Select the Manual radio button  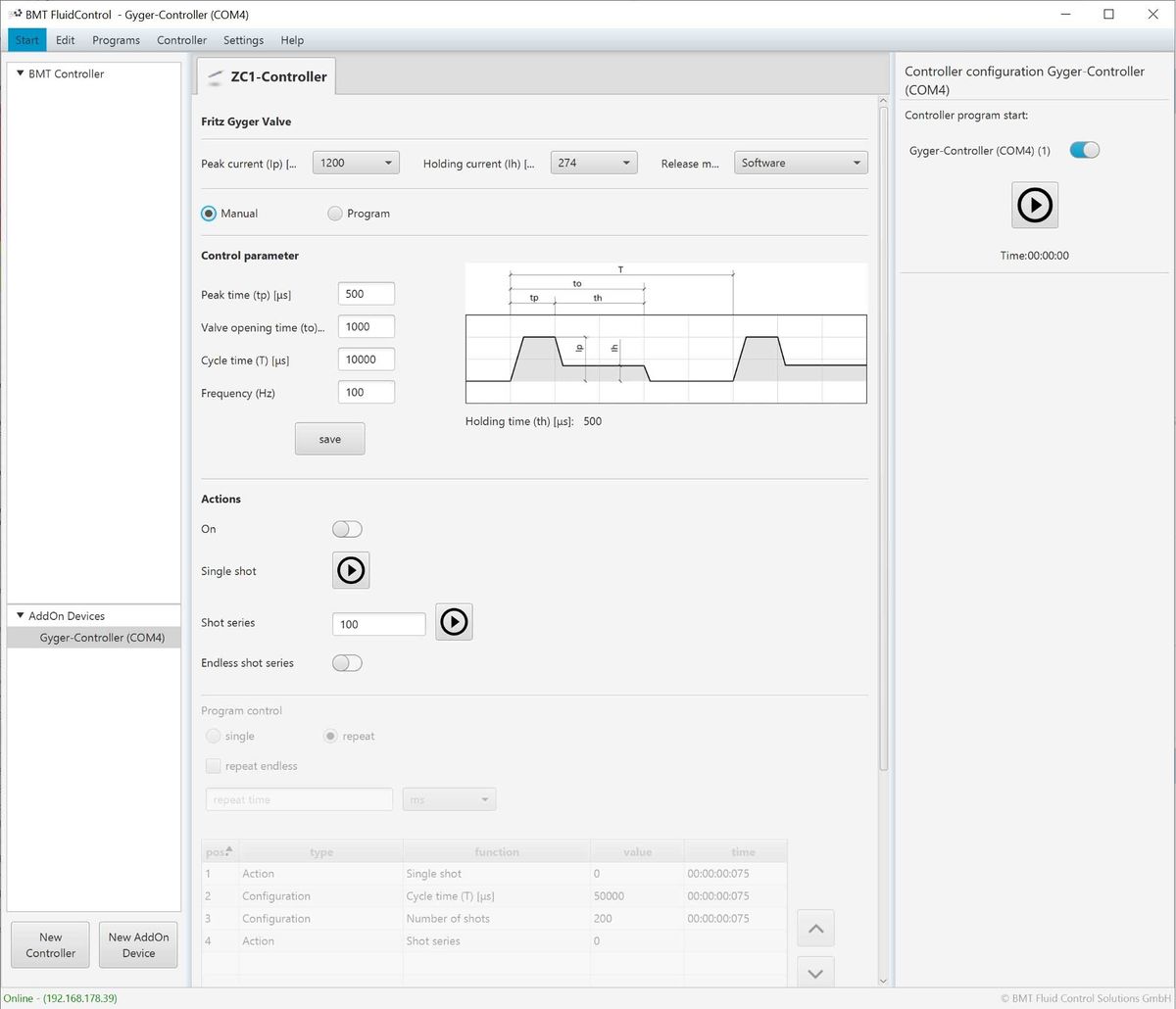pos(209,214)
